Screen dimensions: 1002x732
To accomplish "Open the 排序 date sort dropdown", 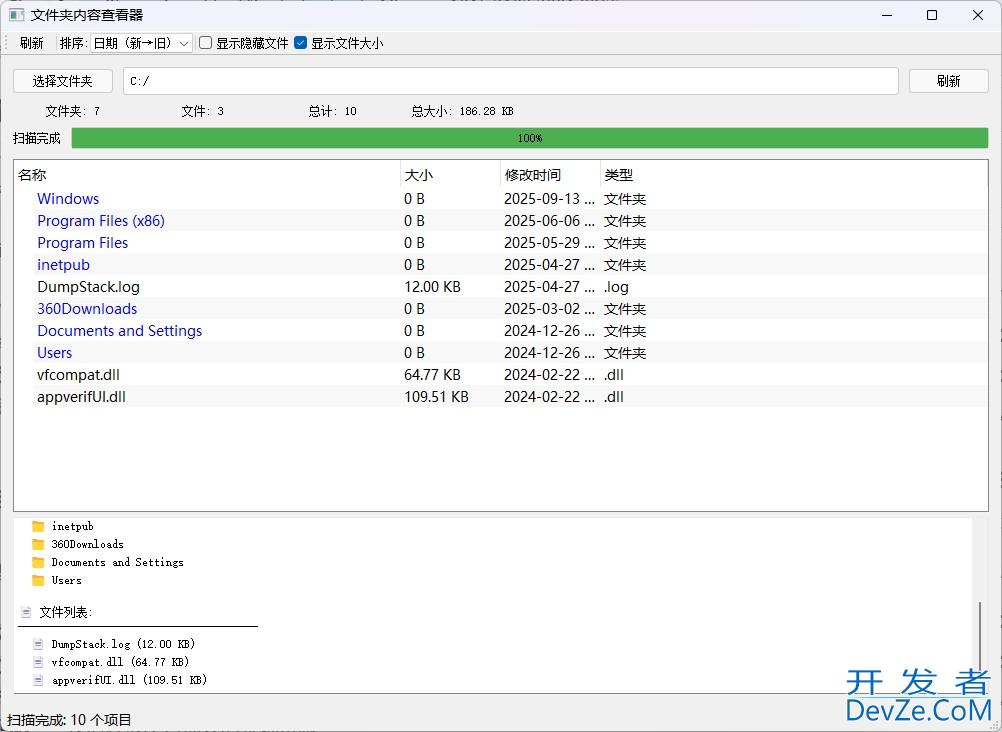I will coord(140,43).
